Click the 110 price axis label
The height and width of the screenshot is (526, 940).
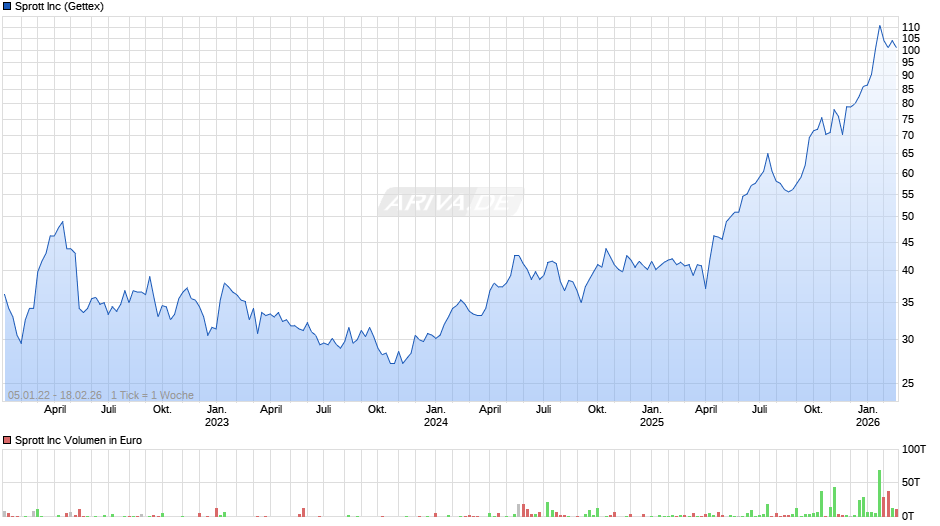(x=911, y=28)
